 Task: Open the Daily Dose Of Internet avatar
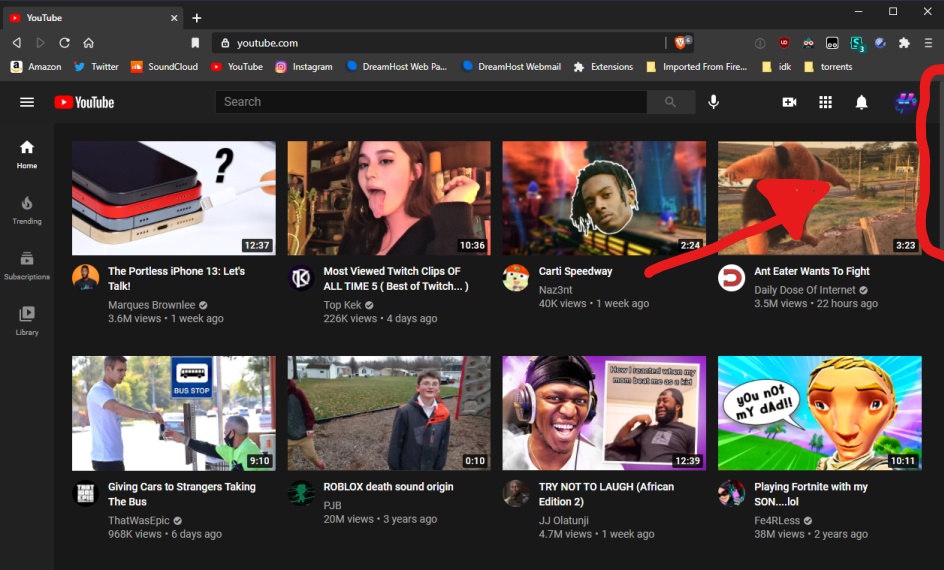click(731, 277)
